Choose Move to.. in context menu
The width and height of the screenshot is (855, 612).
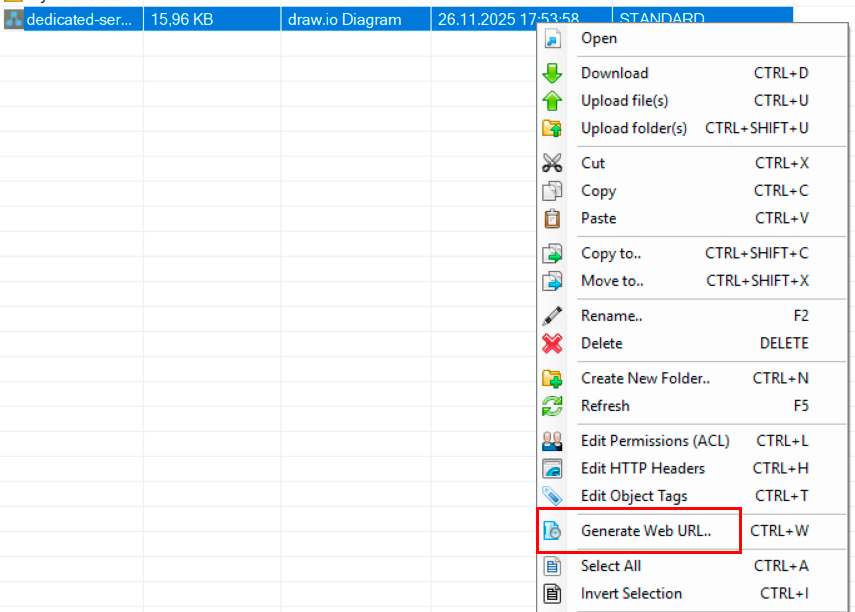(612, 281)
